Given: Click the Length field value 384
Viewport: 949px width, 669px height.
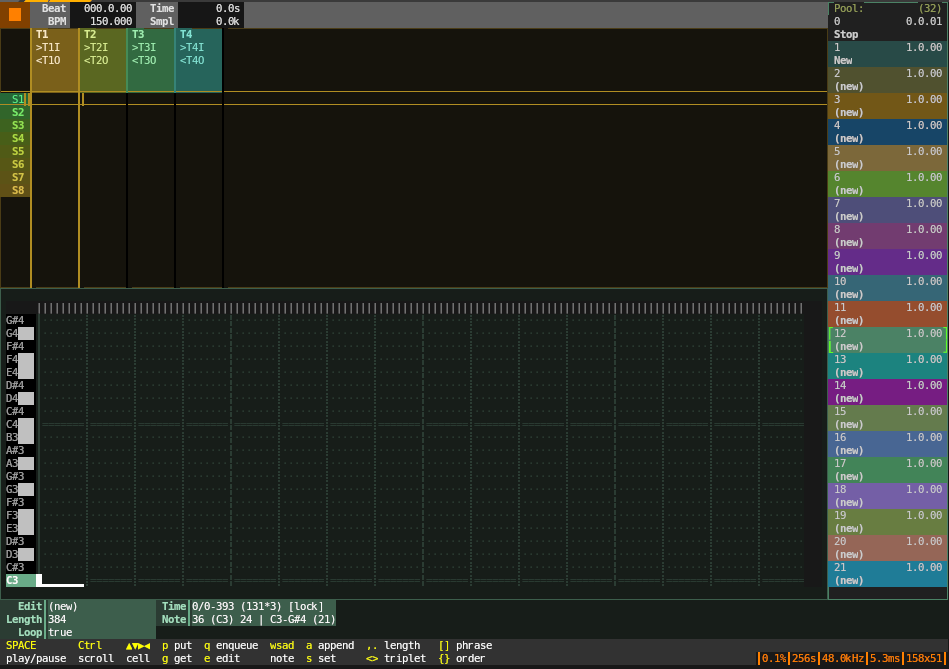Looking at the screenshot, I should tap(57, 619).
